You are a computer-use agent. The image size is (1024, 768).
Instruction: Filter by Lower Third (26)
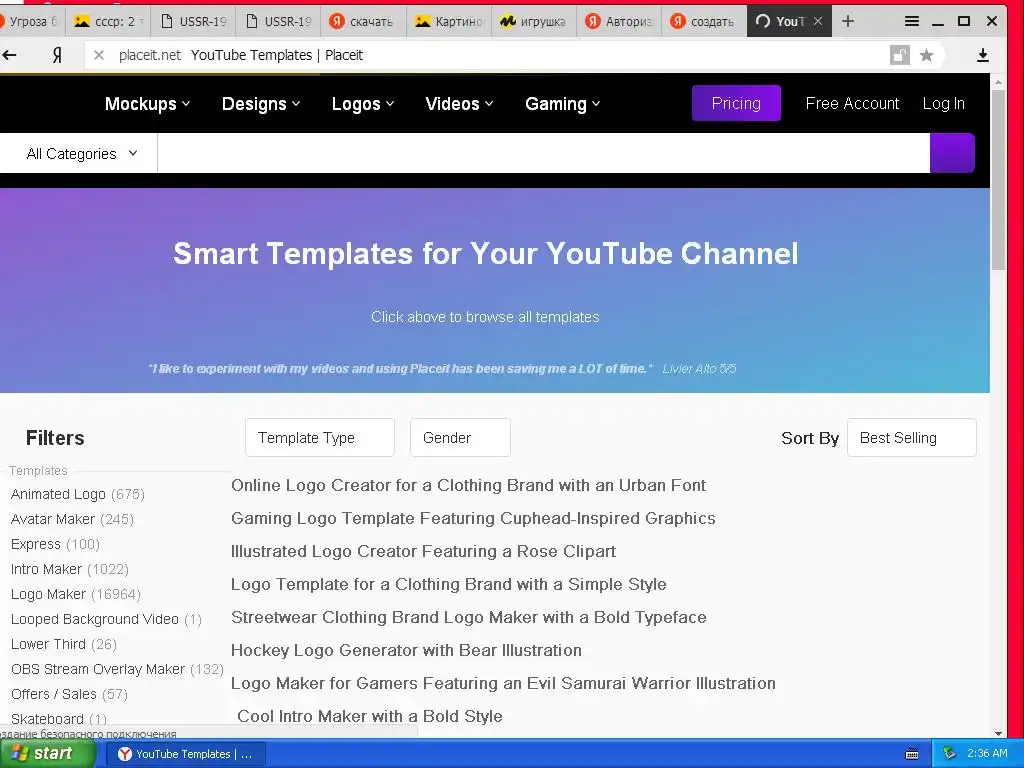tap(63, 644)
